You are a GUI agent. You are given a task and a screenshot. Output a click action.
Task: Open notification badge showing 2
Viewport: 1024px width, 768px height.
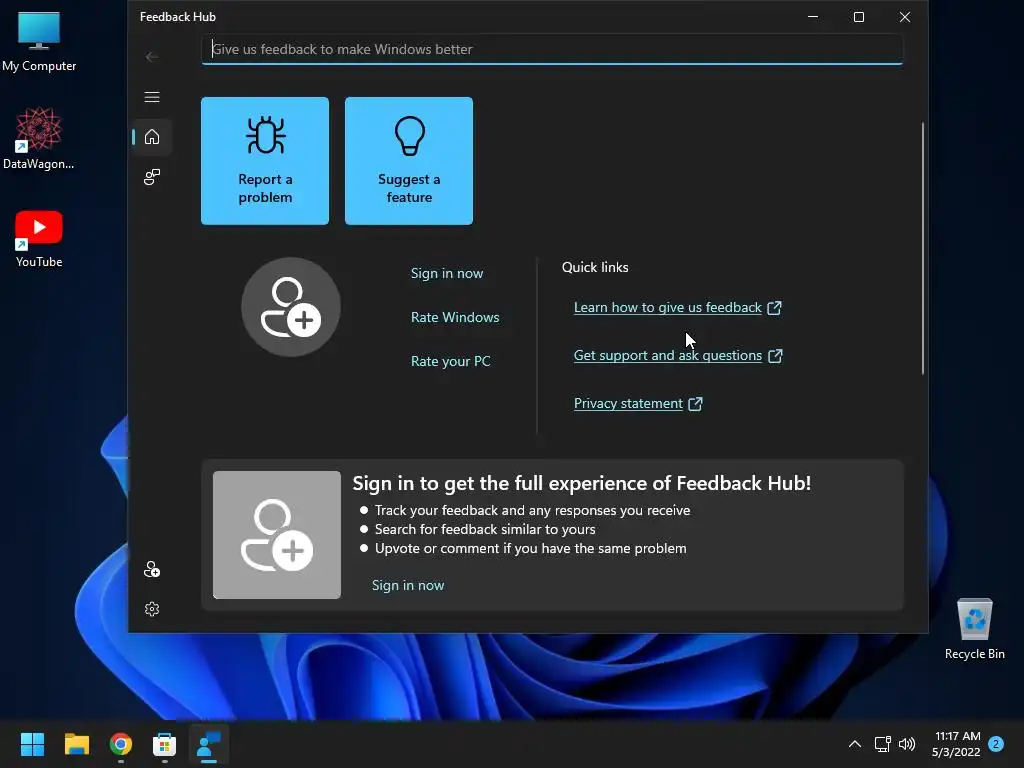[x=996, y=744]
